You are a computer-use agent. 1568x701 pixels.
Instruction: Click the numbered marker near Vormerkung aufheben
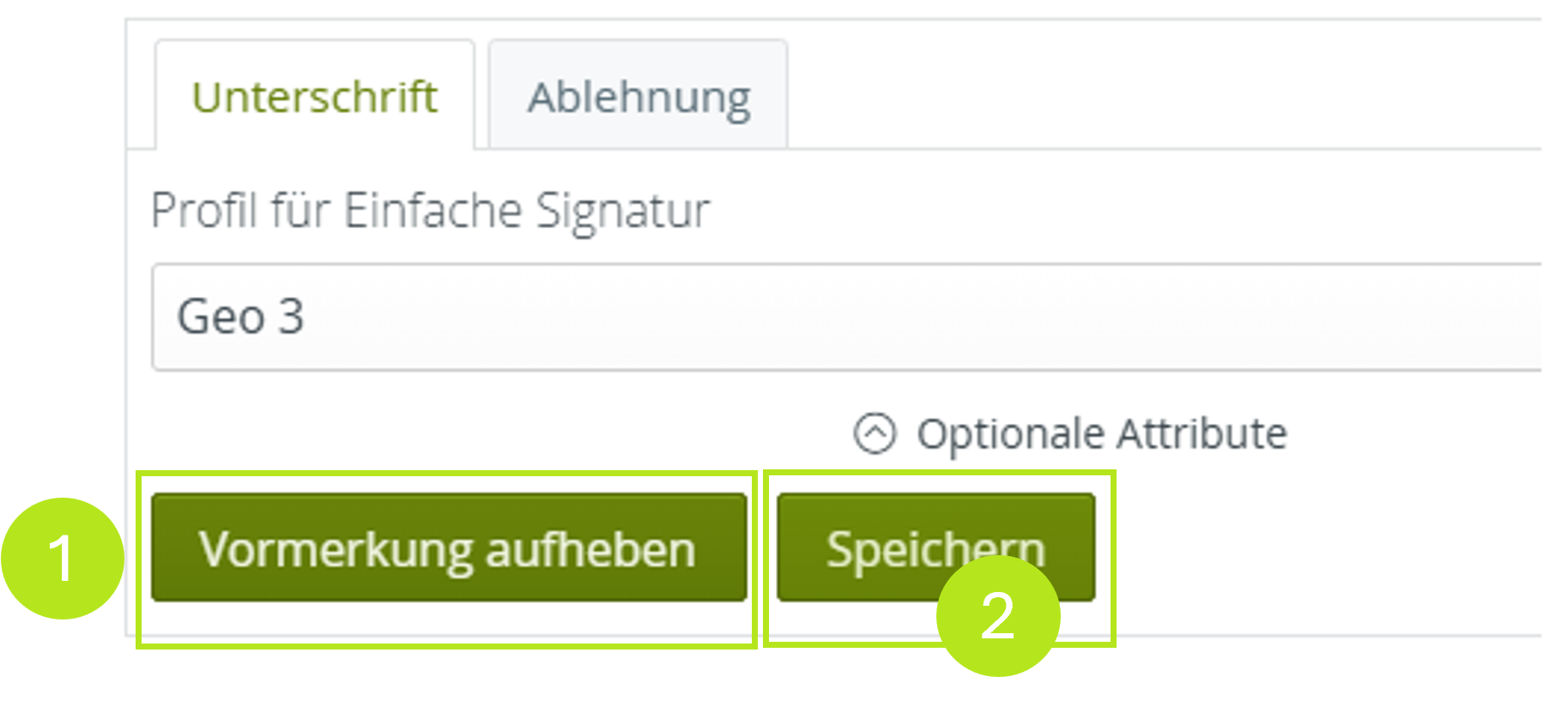point(64,558)
